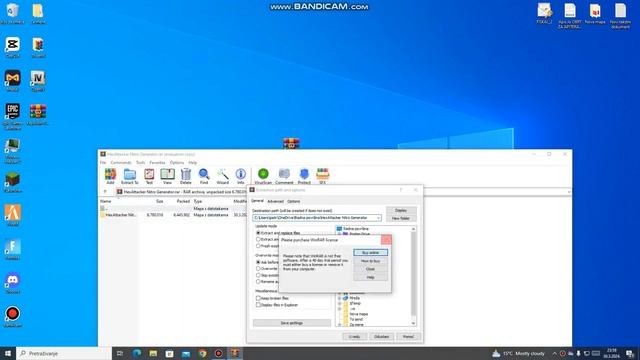Click the Protect shield toolbar icon
The height and width of the screenshot is (360, 640).
point(304,176)
